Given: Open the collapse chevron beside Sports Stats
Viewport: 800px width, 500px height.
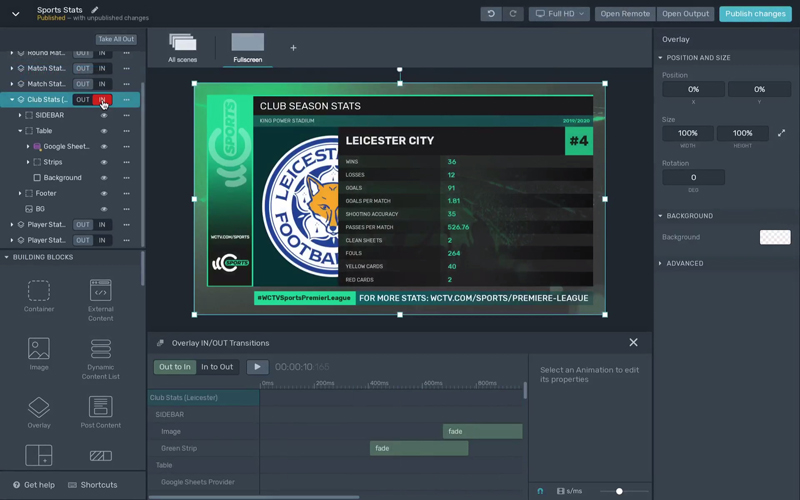Looking at the screenshot, I should pyautogui.click(x=16, y=14).
